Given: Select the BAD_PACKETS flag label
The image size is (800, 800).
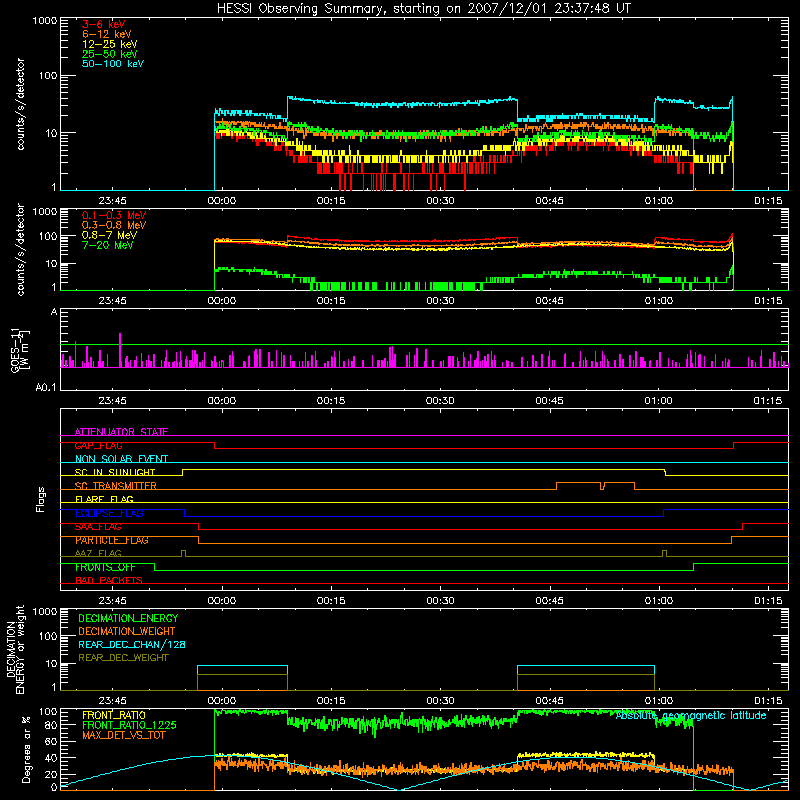Looking at the screenshot, I should pyautogui.click(x=109, y=580).
